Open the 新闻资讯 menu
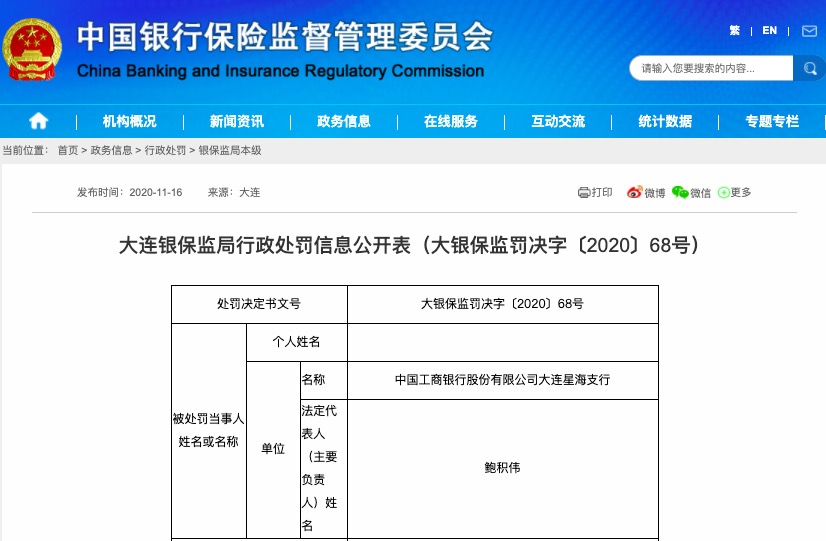826x541 pixels. click(237, 122)
